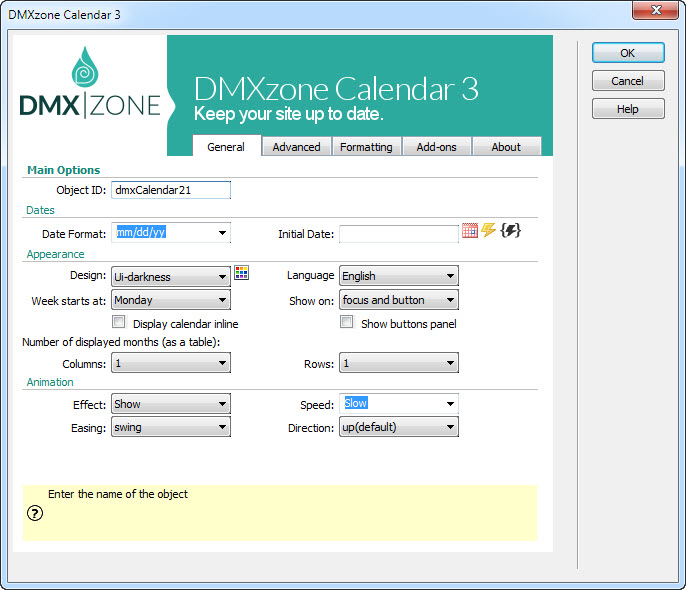Click the 'Appearance' section label

55,255
